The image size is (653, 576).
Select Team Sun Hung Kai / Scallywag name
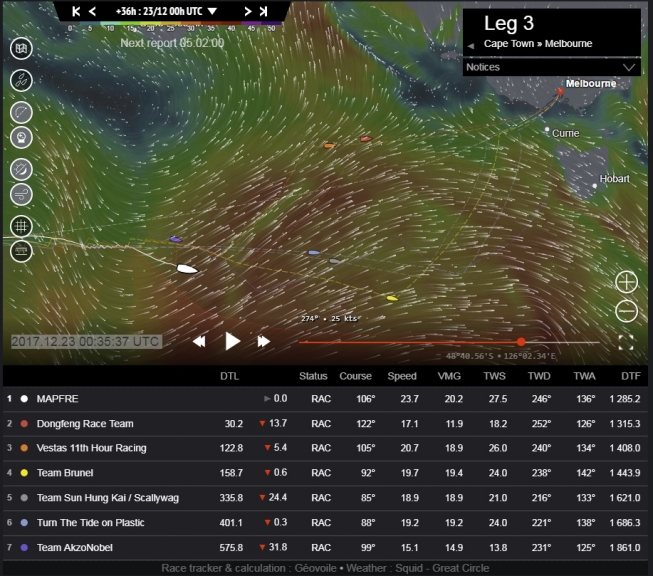click(x=108, y=498)
